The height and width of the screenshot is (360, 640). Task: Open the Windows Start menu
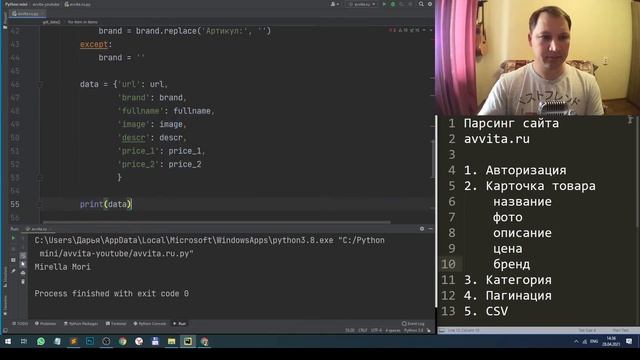coord(8,341)
